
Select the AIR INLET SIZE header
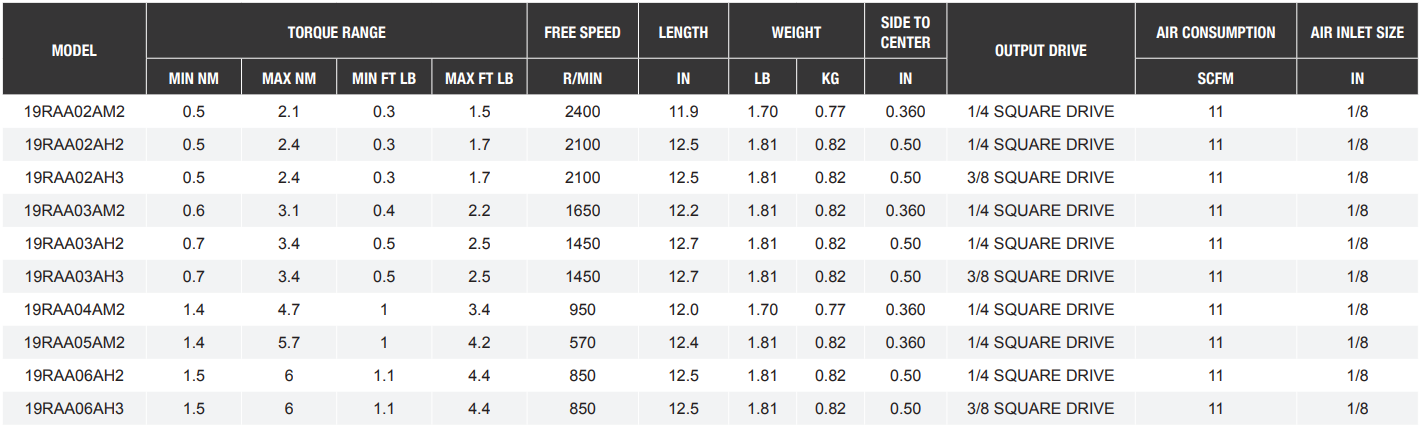coord(1357,33)
